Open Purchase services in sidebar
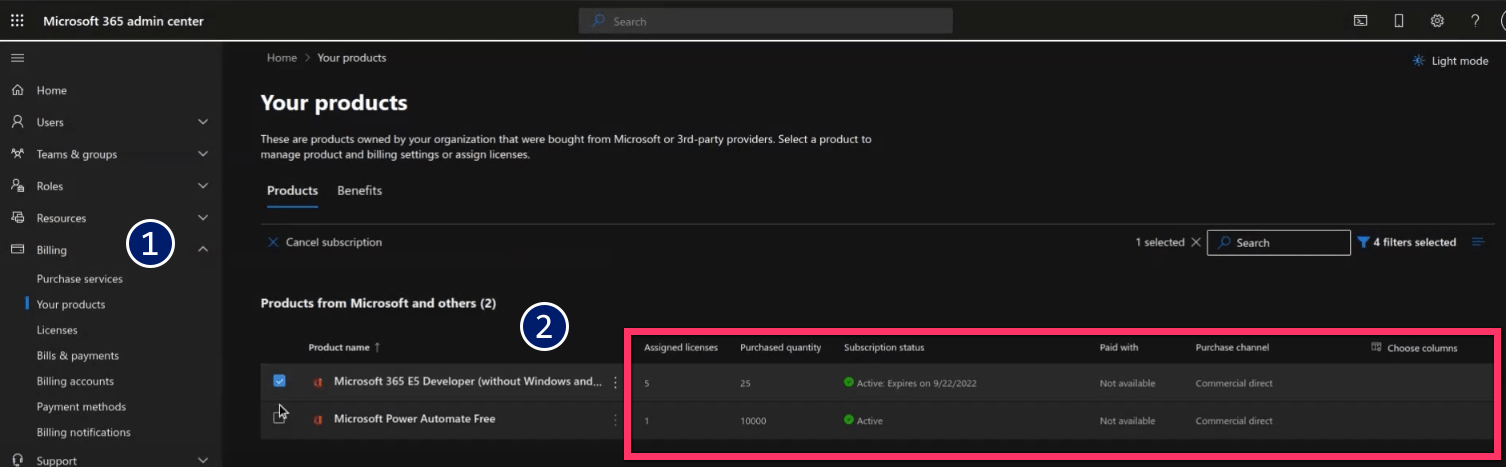The width and height of the screenshot is (1506, 467). (x=80, y=279)
